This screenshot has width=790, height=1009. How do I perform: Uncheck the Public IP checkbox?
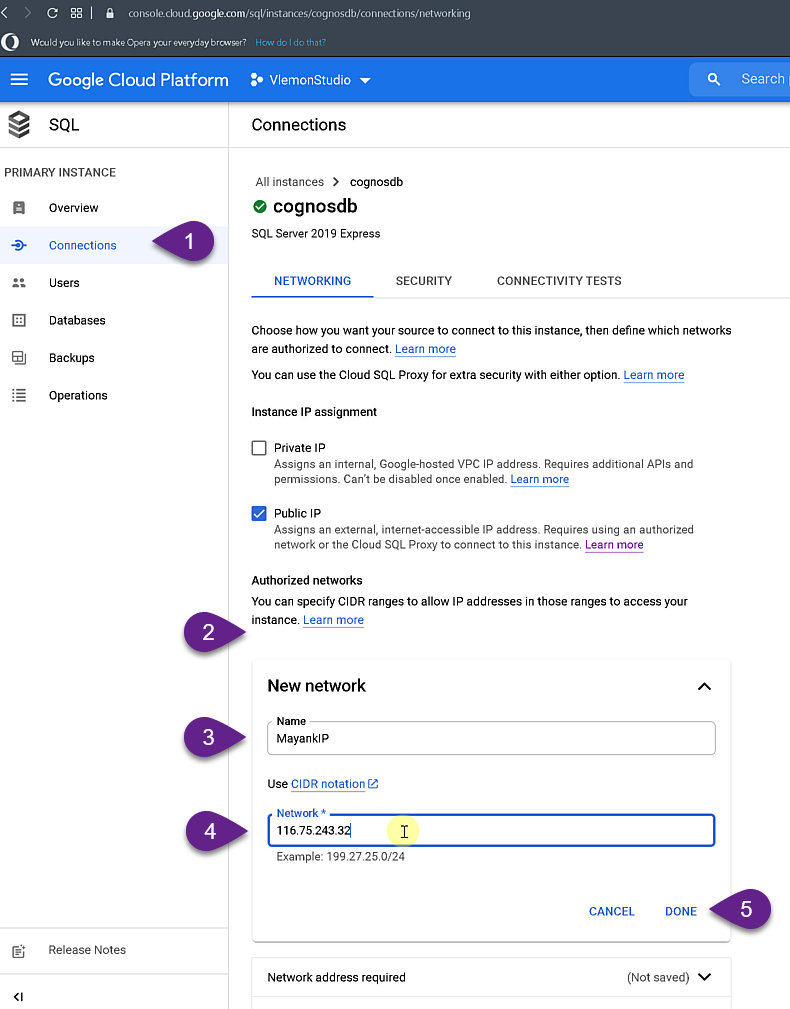click(259, 513)
